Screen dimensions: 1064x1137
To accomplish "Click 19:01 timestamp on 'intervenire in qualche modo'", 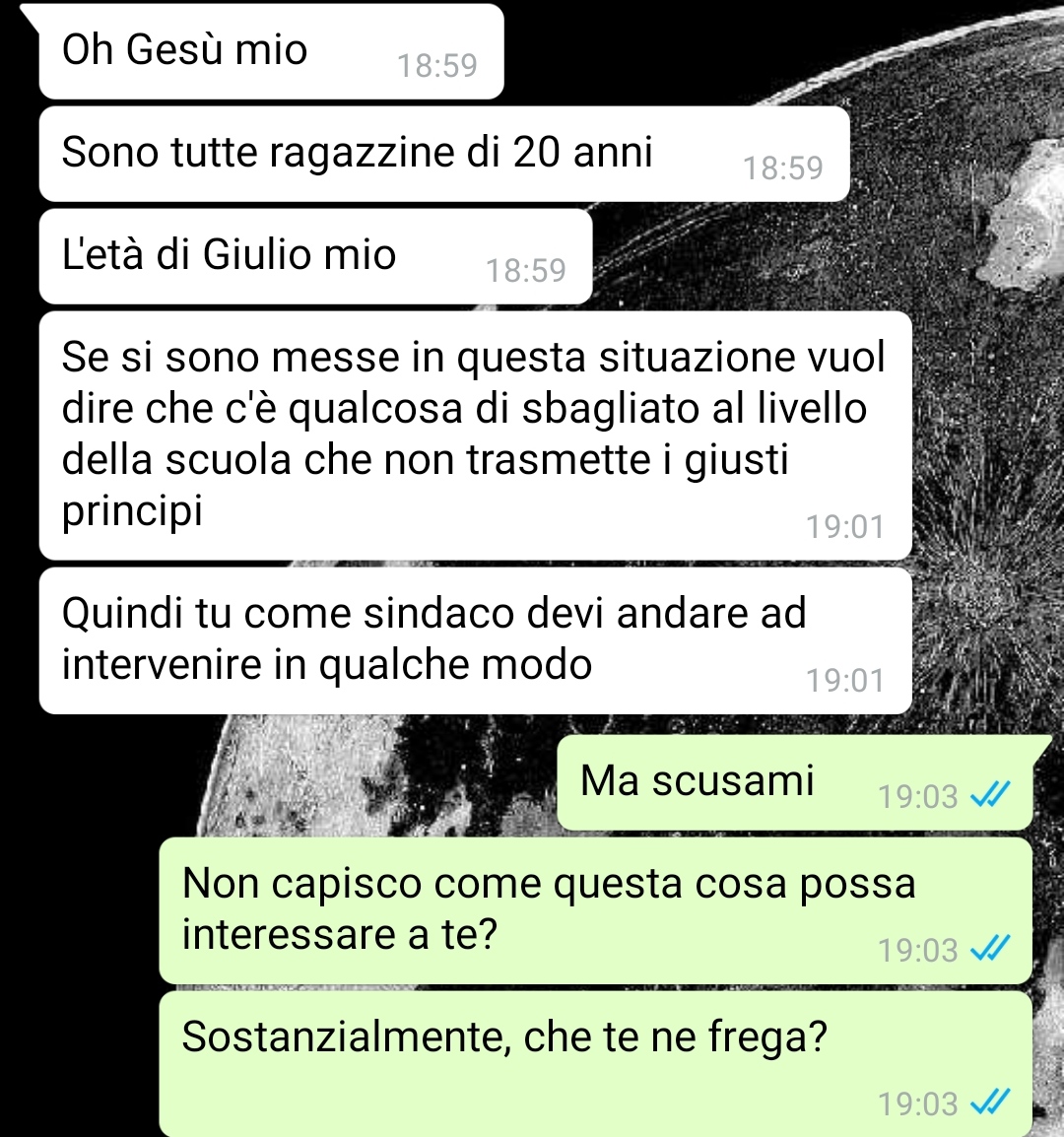I will coord(845,681).
